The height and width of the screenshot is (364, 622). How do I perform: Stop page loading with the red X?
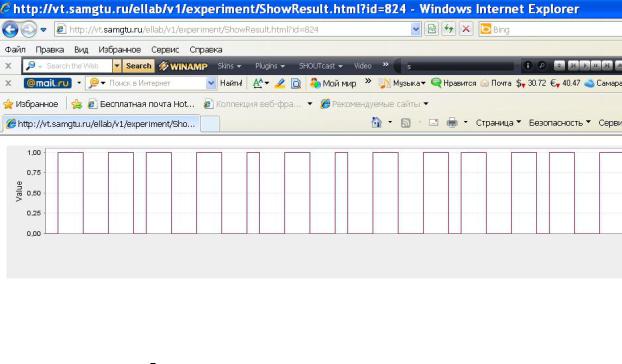[x=466, y=30]
